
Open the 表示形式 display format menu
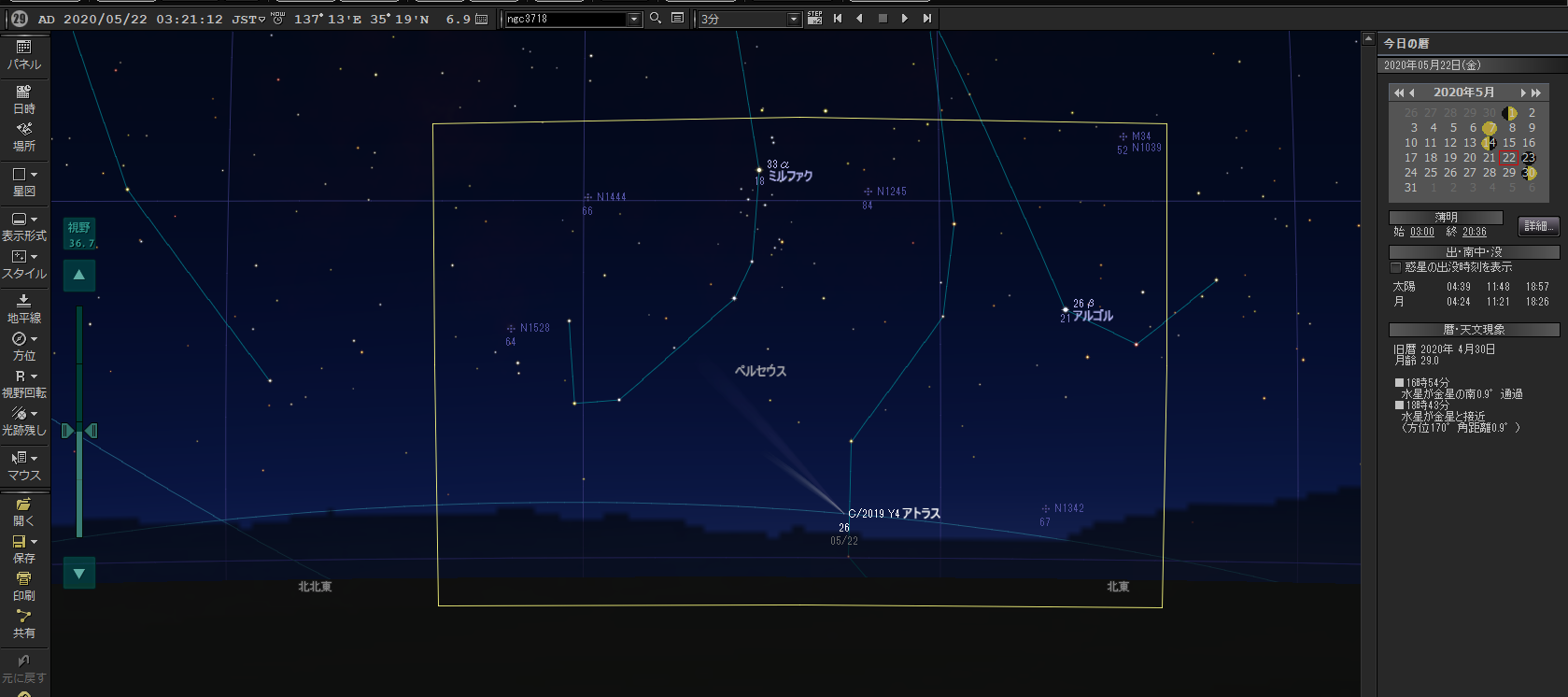click(23, 227)
